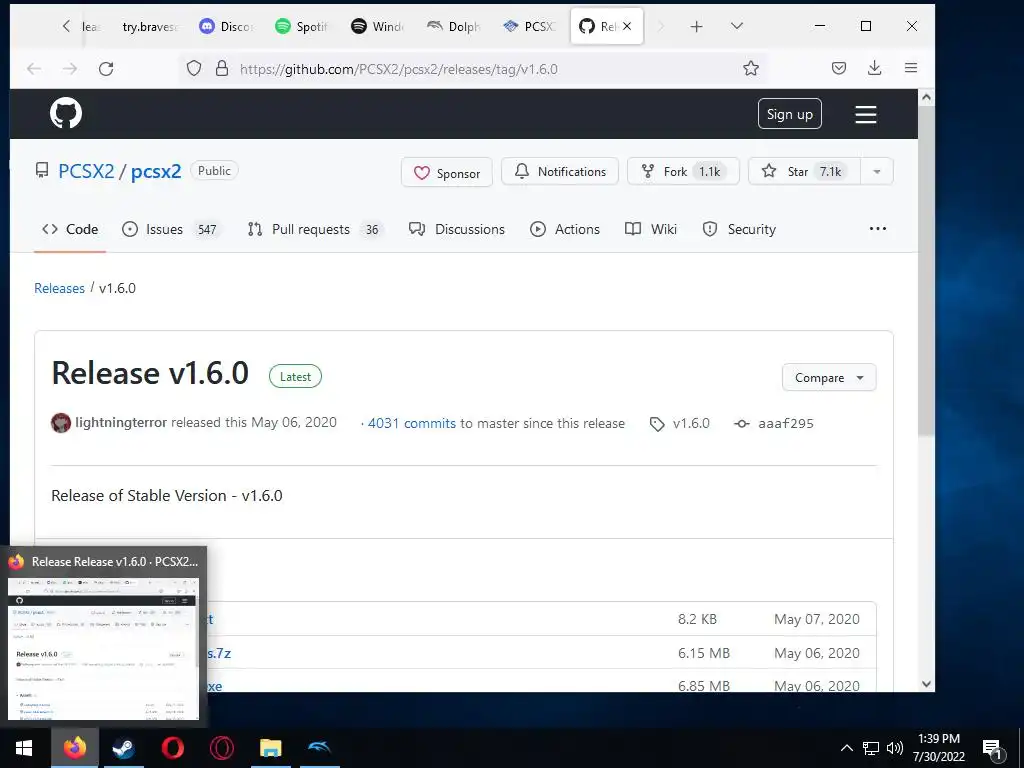Image resolution: width=1024 pixels, height=768 pixels.
Task: Open Steam from the taskbar
Action: point(123,748)
